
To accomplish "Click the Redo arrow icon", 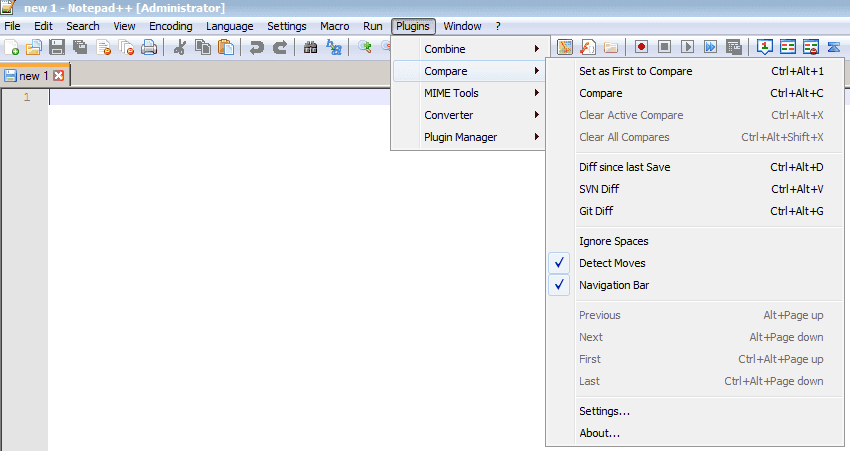I will click(x=280, y=48).
